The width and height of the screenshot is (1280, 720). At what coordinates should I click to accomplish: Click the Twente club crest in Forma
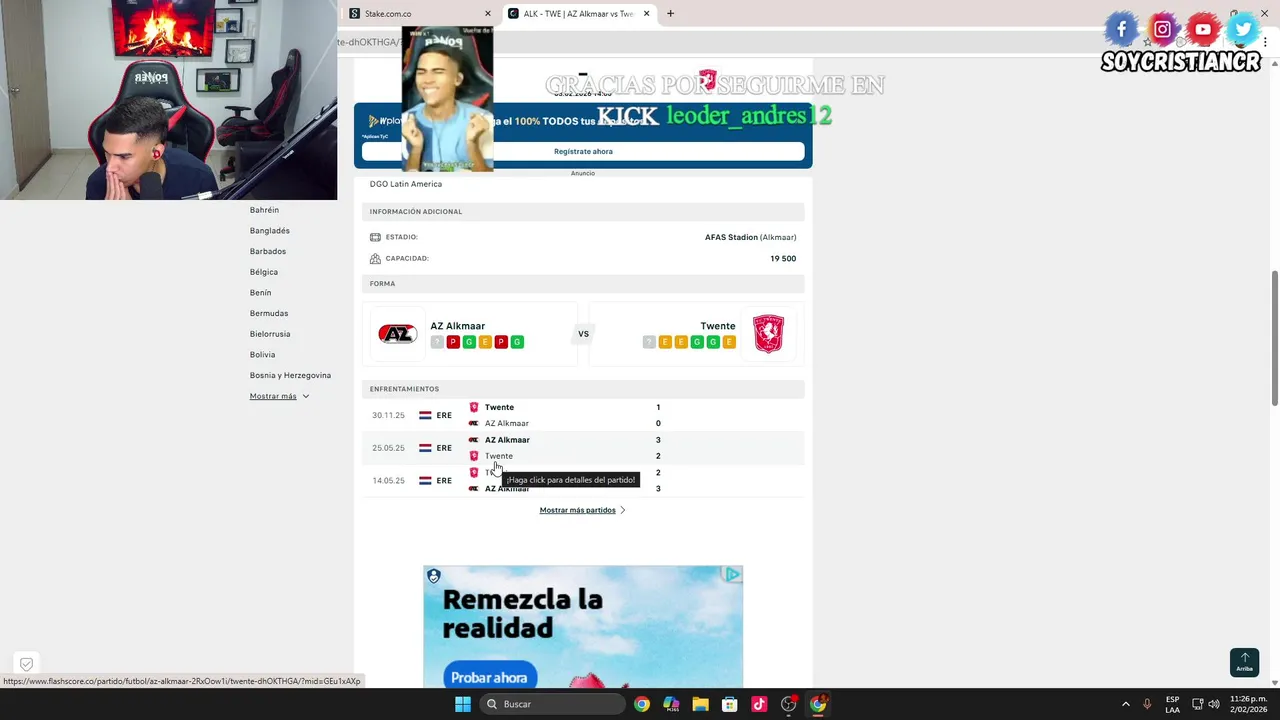point(768,334)
